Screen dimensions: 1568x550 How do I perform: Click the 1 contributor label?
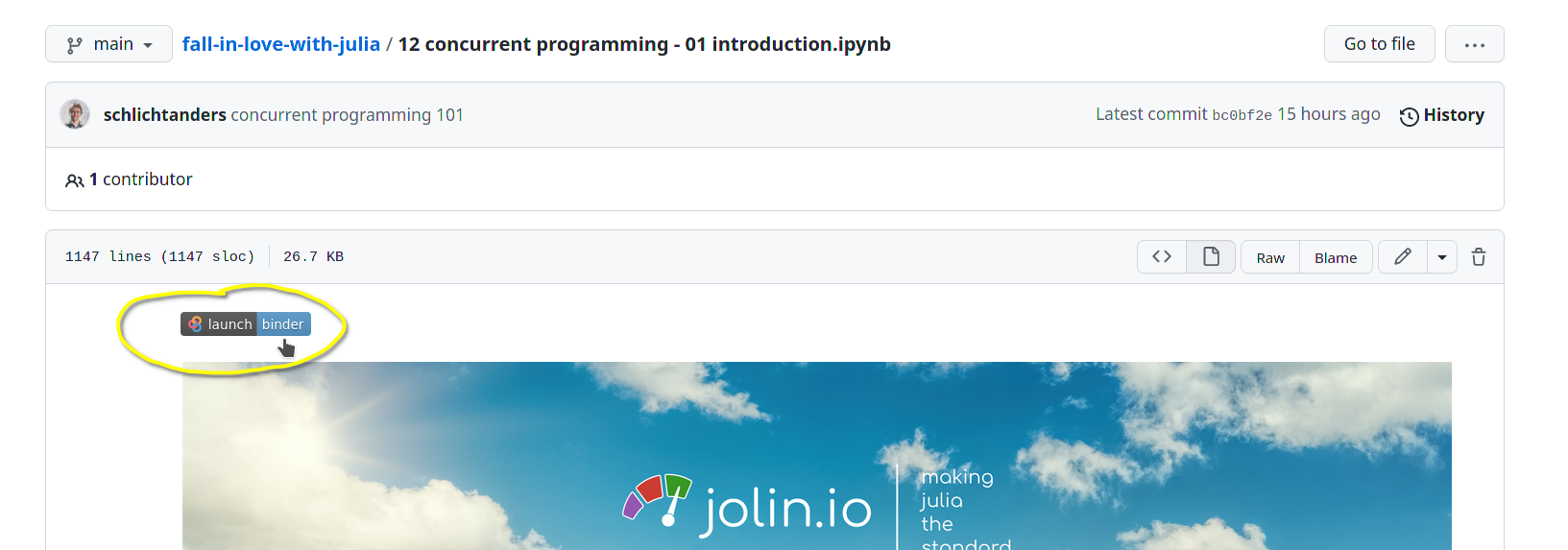pos(129,179)
